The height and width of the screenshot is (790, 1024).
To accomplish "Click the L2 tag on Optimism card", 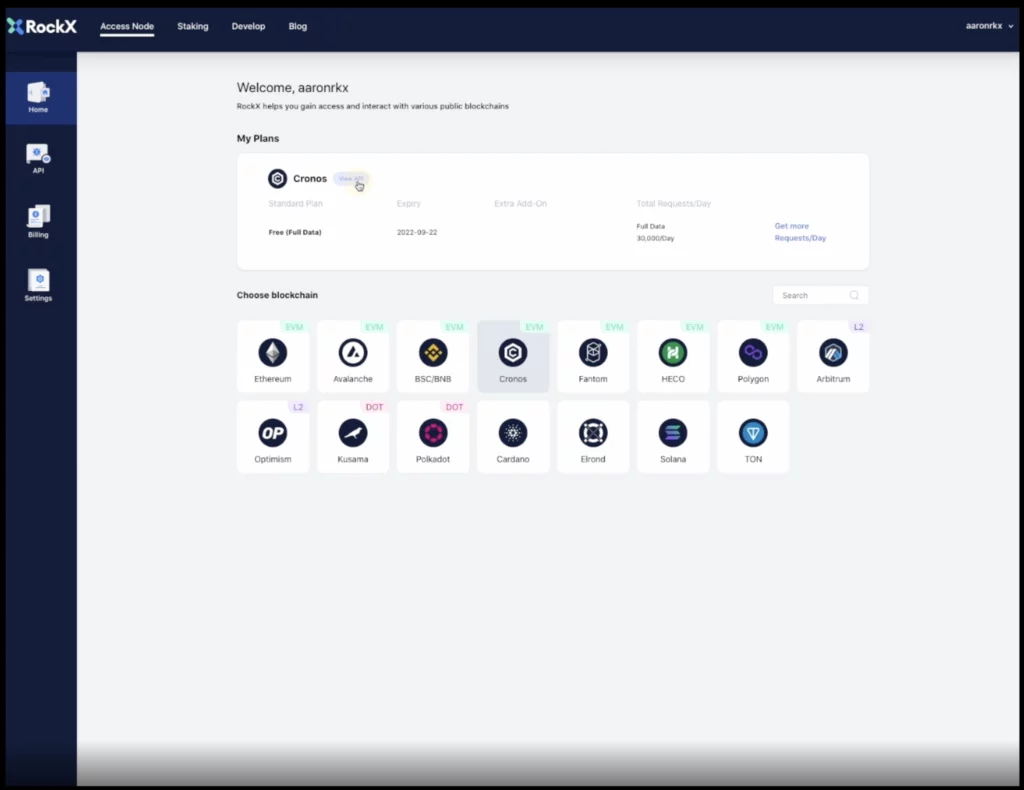I will tap(298, 407).
